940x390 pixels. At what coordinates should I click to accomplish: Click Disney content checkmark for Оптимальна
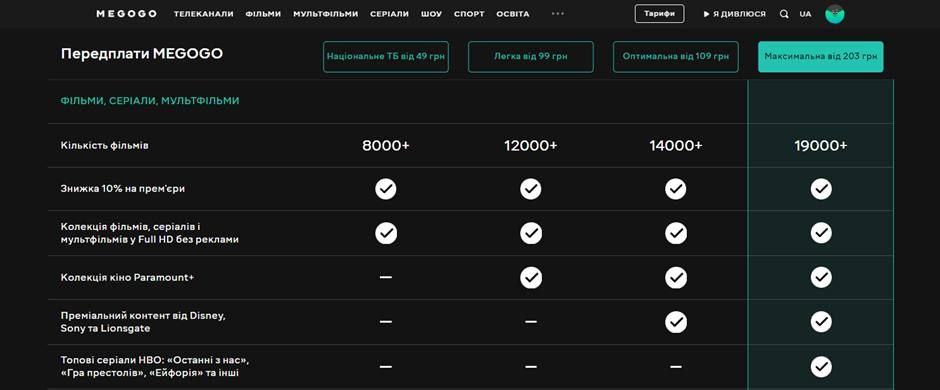[676, 322]
